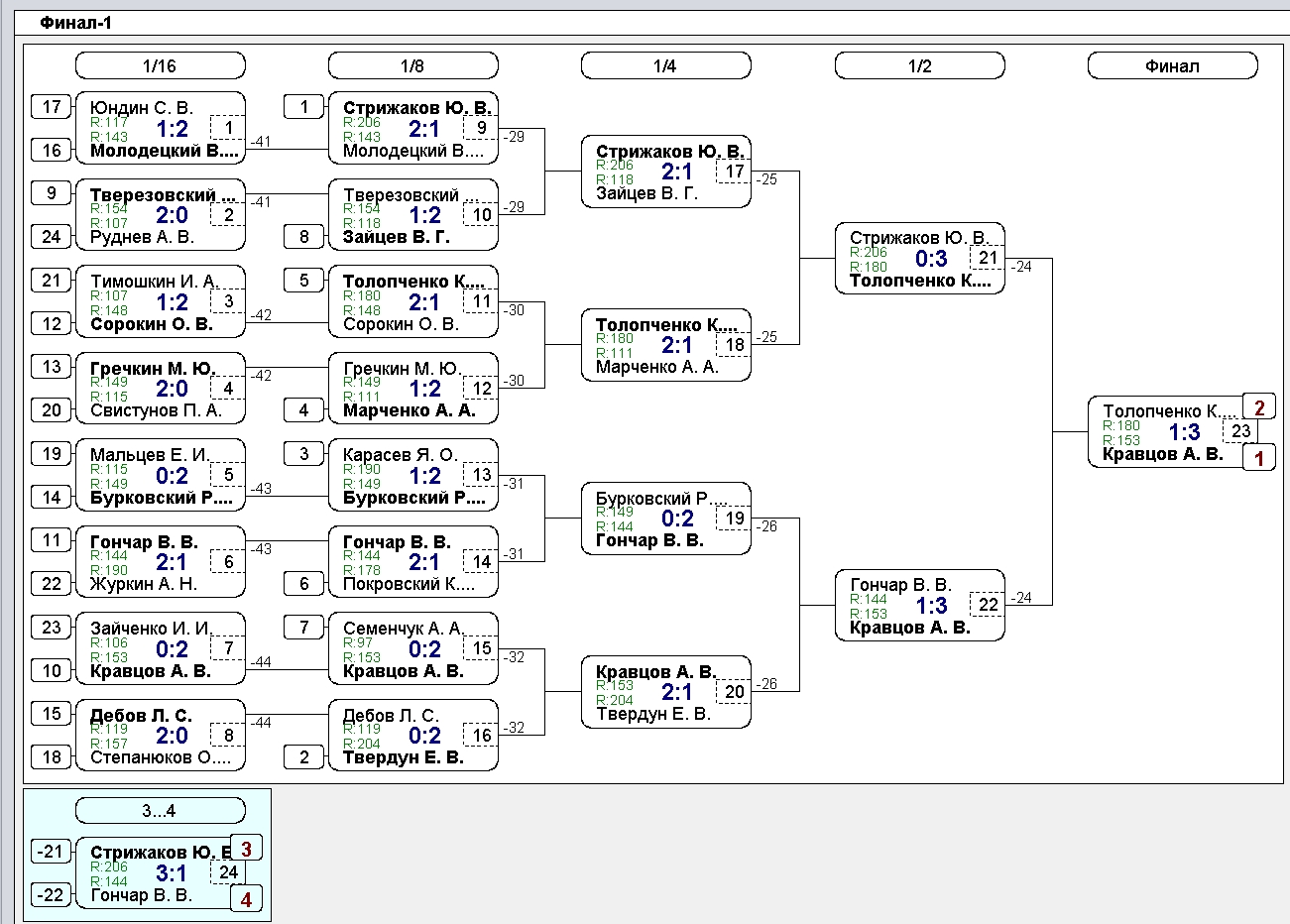The height and width of the screenshot is (924, 1290).
Task: Click seed box 5 beside Толопченко
Action: point(304,281)
